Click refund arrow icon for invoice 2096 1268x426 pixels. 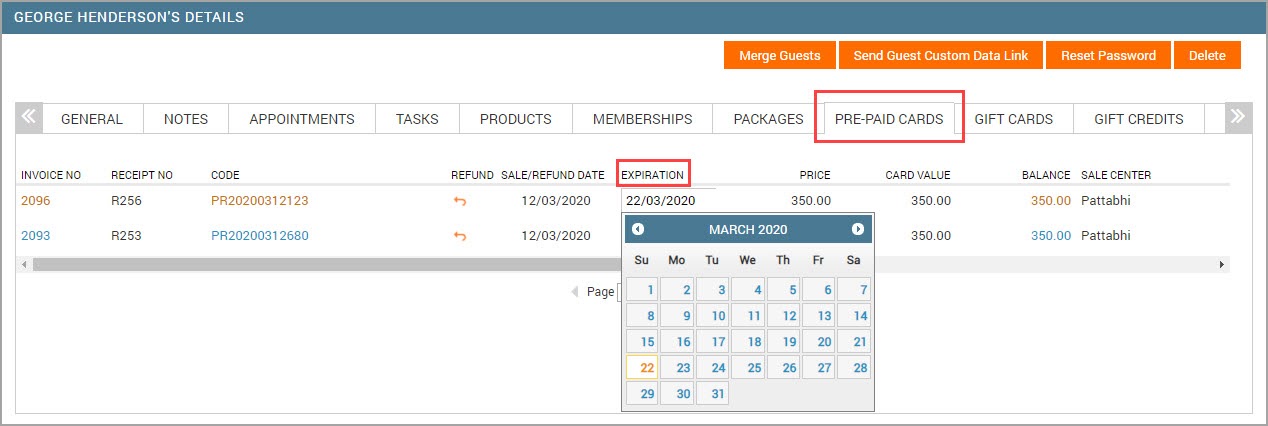460,201
